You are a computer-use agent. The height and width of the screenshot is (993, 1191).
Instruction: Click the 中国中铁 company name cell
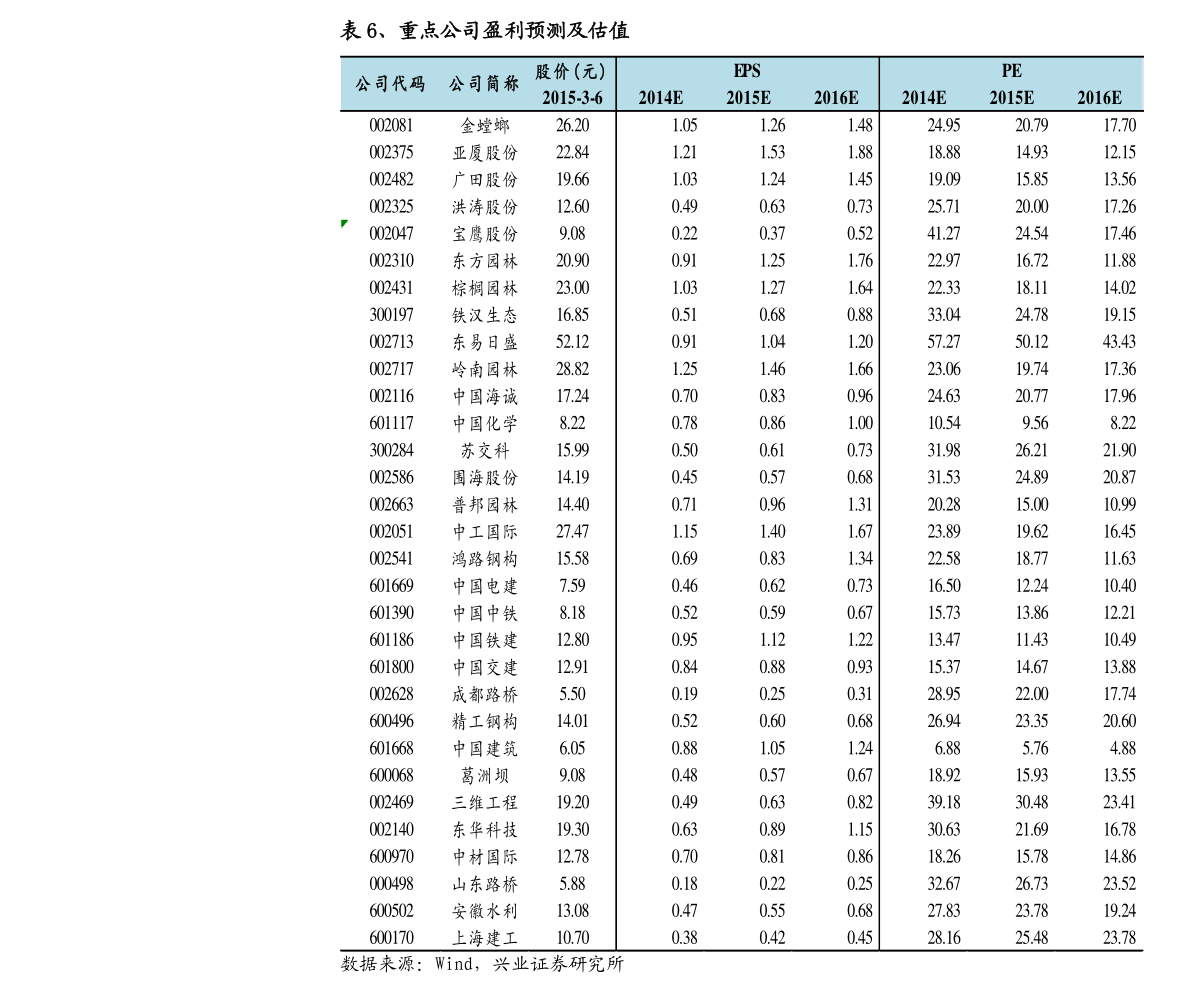point(485,613)
